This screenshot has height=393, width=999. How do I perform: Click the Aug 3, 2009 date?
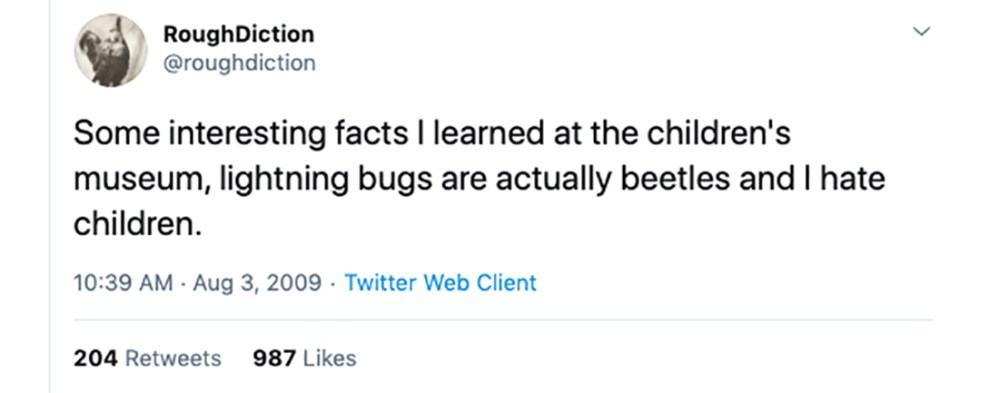257,282
